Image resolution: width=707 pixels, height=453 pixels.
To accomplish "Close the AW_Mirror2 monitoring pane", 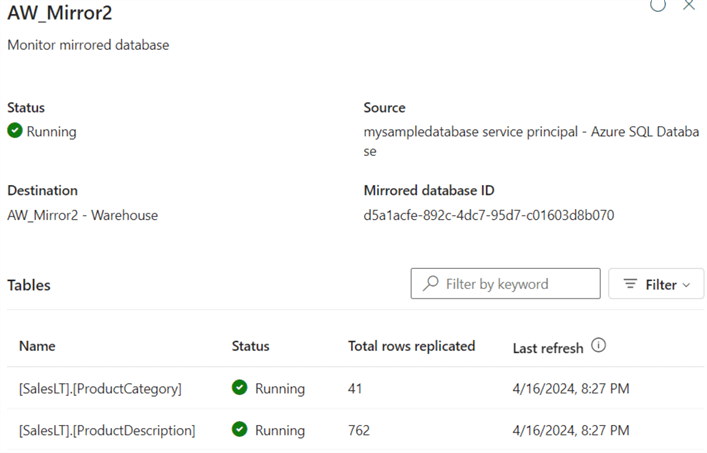I will tap(688, 5).
